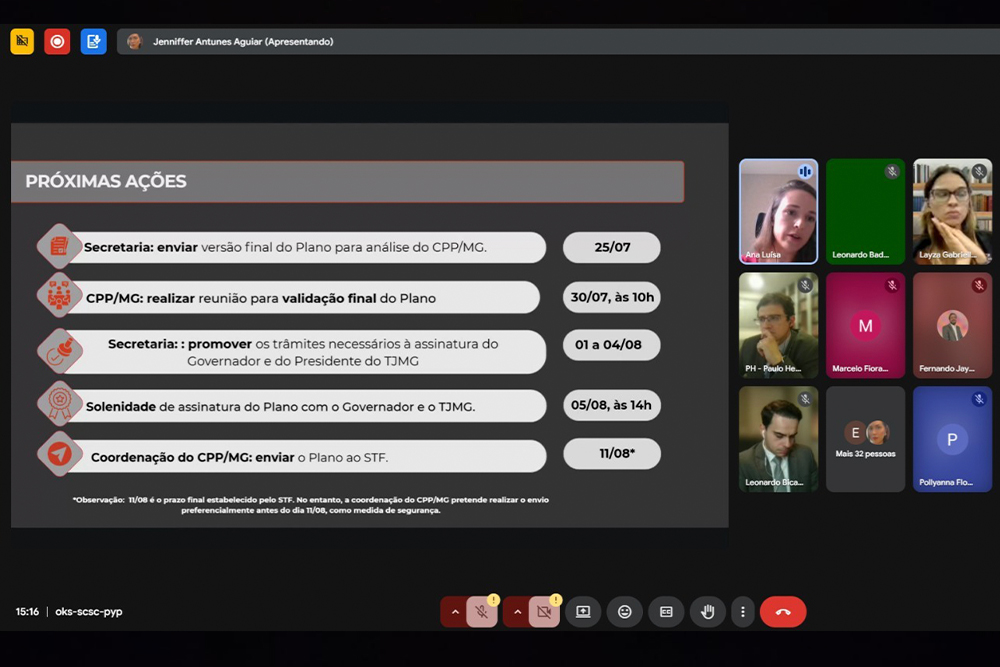
Task: Click Marcelo Fiora's participant tile
Action: click(x=865, y=325)
